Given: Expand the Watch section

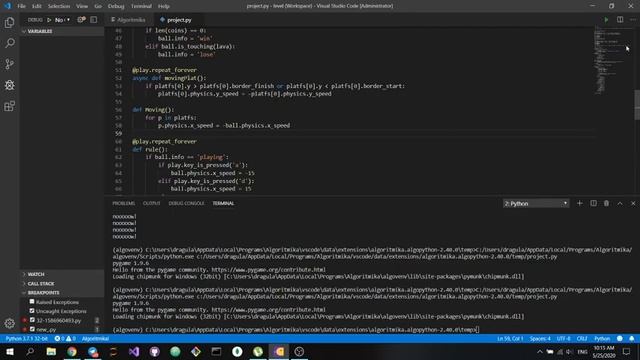Looking at the screenshot, I should 62,274.
